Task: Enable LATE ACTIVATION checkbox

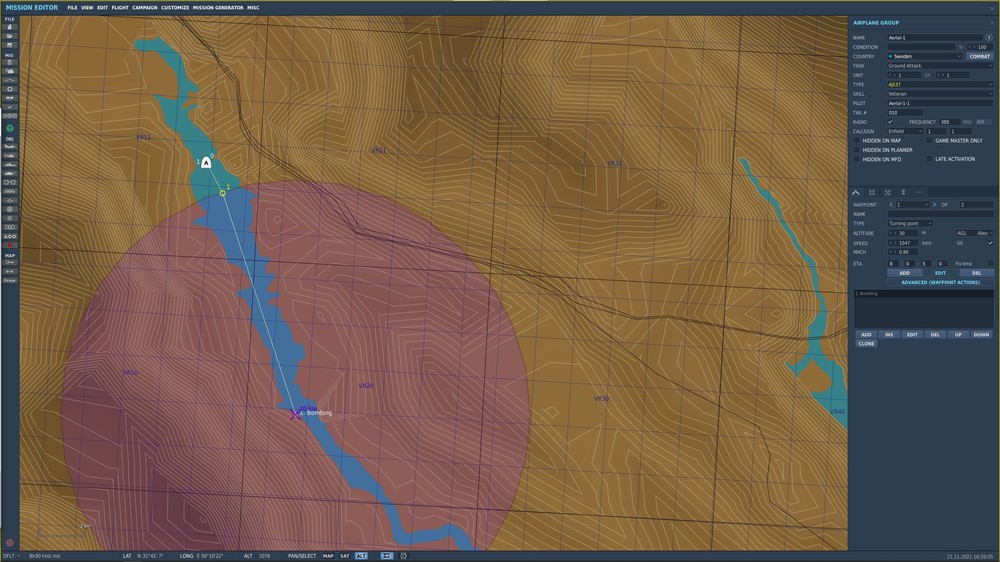Action: (929, 159)
